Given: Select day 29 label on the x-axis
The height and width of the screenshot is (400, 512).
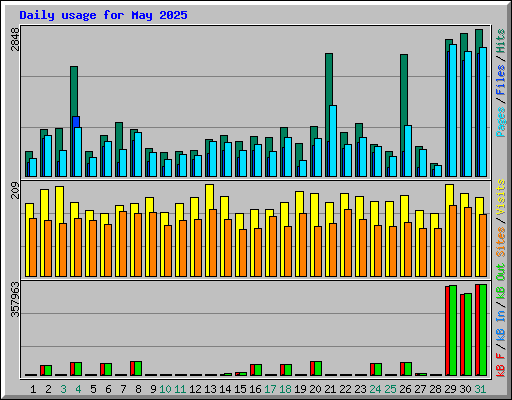Looking at the screenshot, I should 450,389.
